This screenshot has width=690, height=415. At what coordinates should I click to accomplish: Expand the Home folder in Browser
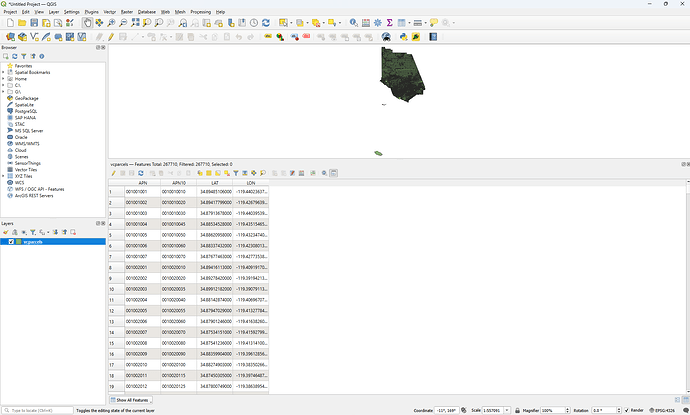[x=4, y=78]
